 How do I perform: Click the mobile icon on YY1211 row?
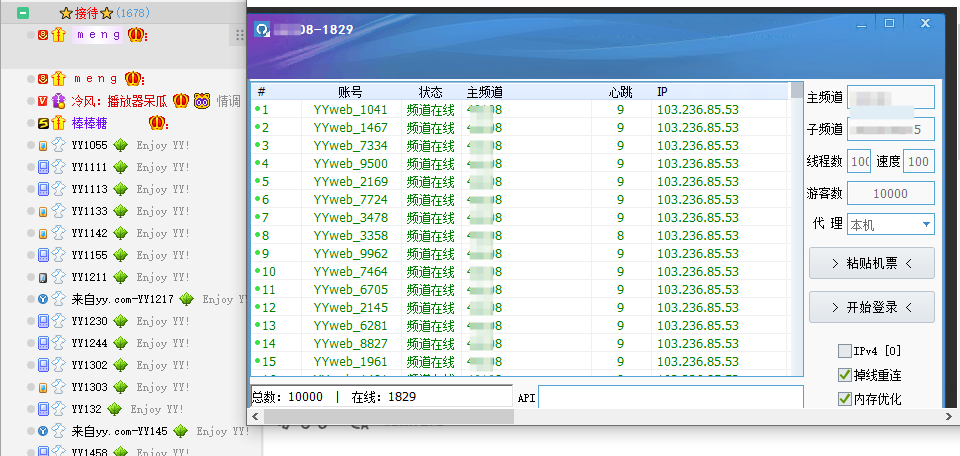click(x=42, y=277)
